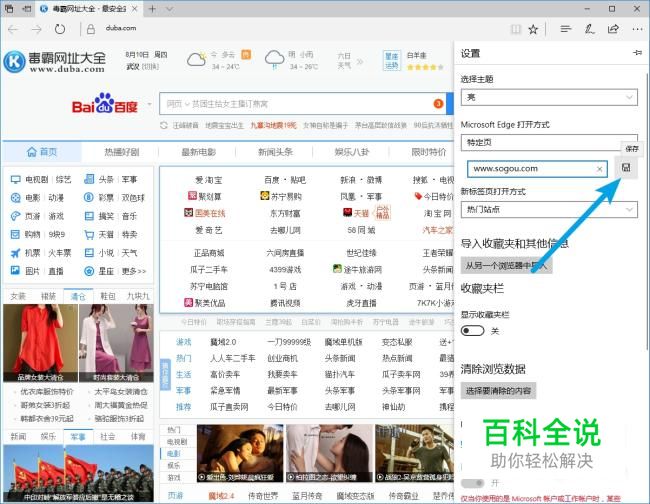Click the 从另一个浏览器中导入 button
The width and height of the screenshot is (650, 504).
coord(506,265)
